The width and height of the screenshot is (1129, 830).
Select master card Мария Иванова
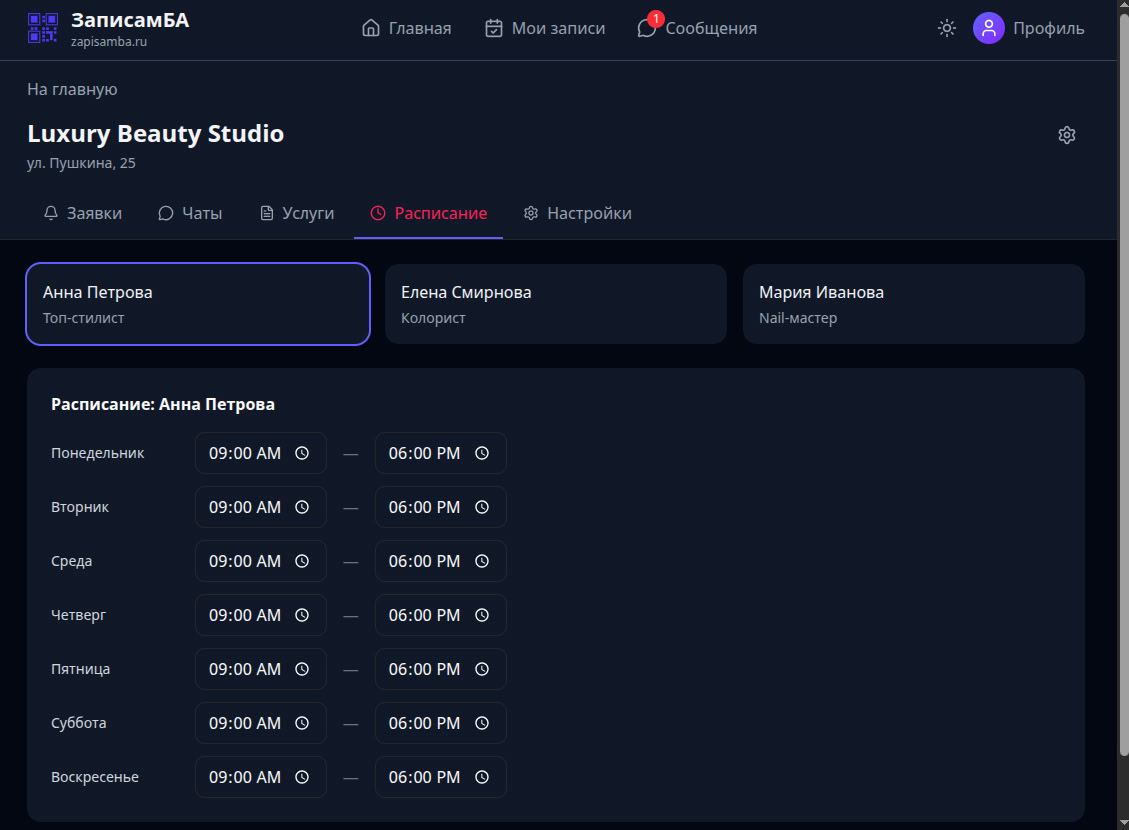(x=914, y=304)
